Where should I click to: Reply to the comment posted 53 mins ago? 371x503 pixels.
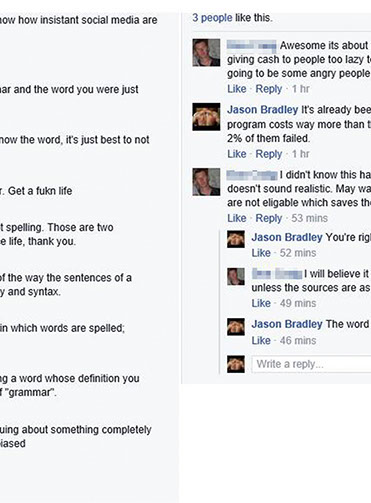coord(269,218)
